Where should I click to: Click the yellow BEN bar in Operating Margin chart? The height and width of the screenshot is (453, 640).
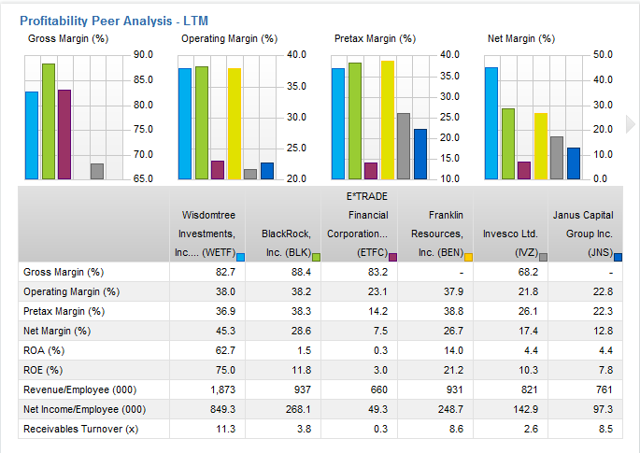(234, 124)
